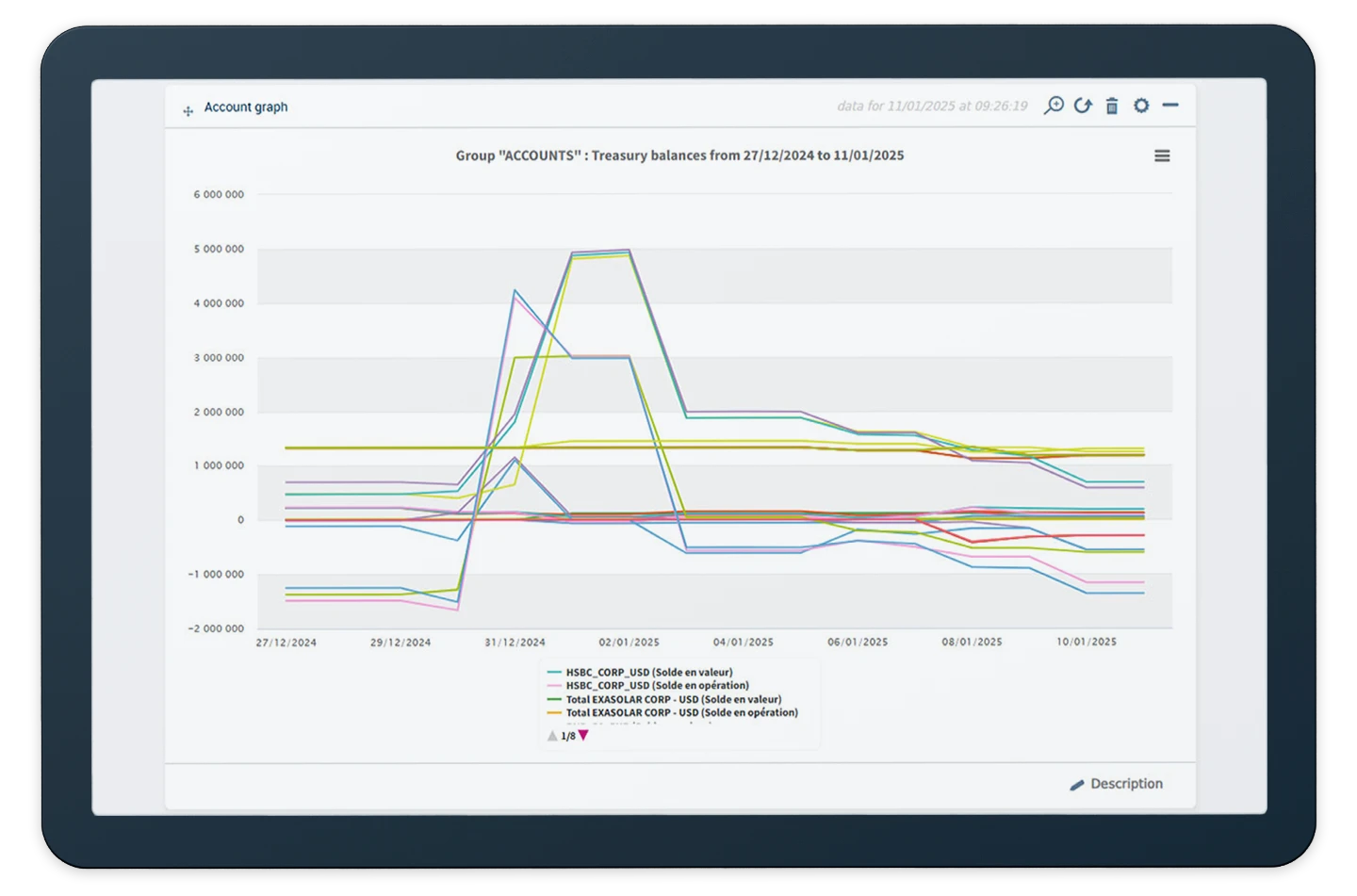Hide HSBC_CORP_USD Solde en opération series
Viewport: 1357px width, 896px height.
[657, 686]
